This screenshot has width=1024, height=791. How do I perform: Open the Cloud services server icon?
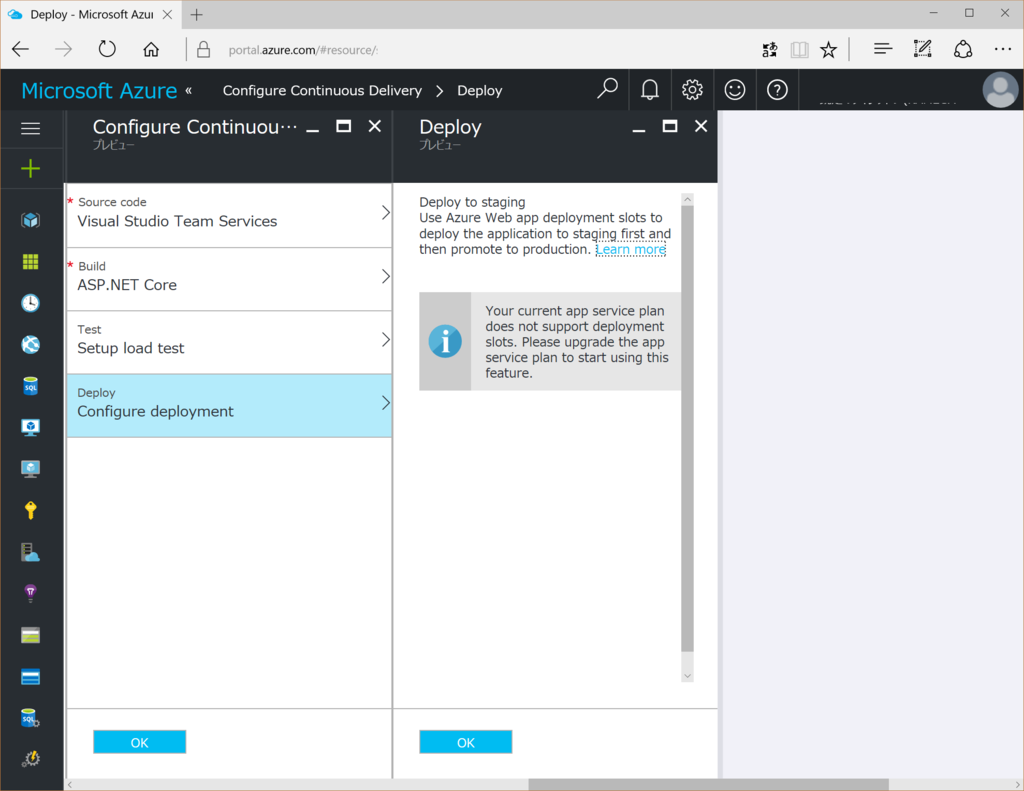[31, 553]
